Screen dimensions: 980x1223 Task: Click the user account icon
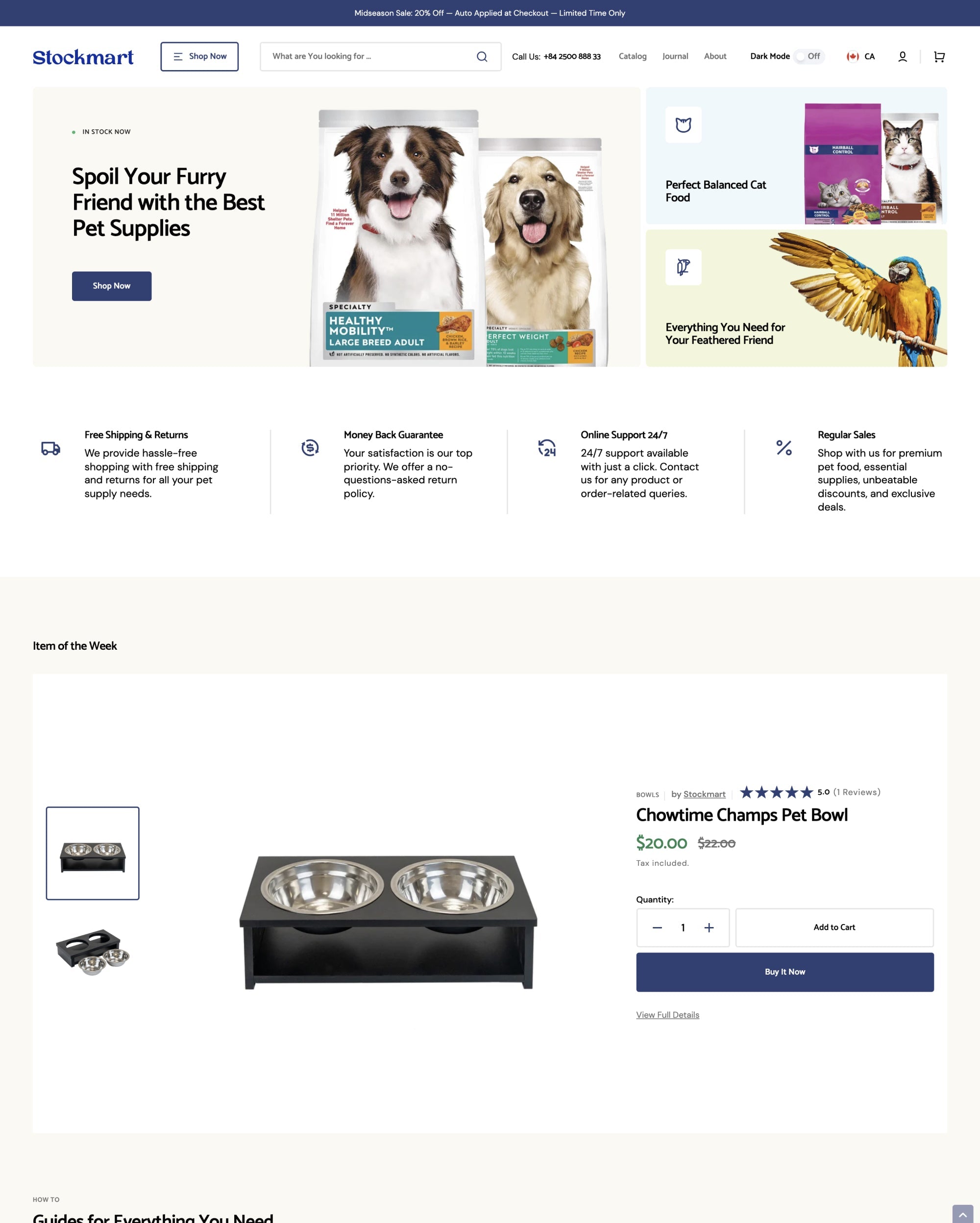(902, 56)
